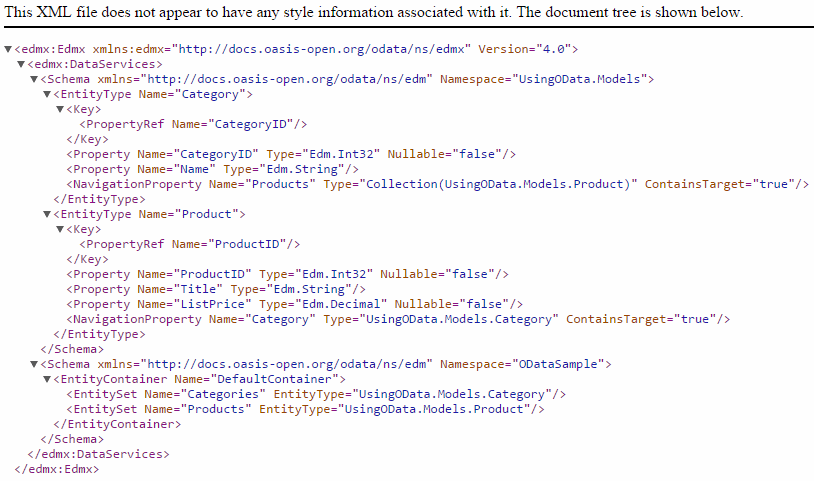
Task: Click the no style information notice text
Action: [x=374, y=13]
